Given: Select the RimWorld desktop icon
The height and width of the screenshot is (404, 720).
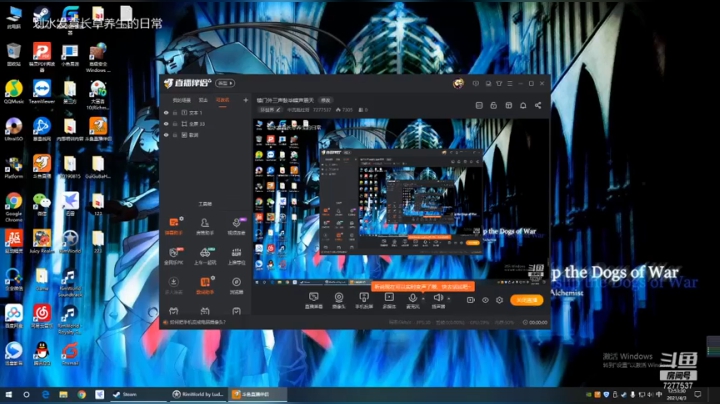Looking at the screenshot, I should click(70, 242).
